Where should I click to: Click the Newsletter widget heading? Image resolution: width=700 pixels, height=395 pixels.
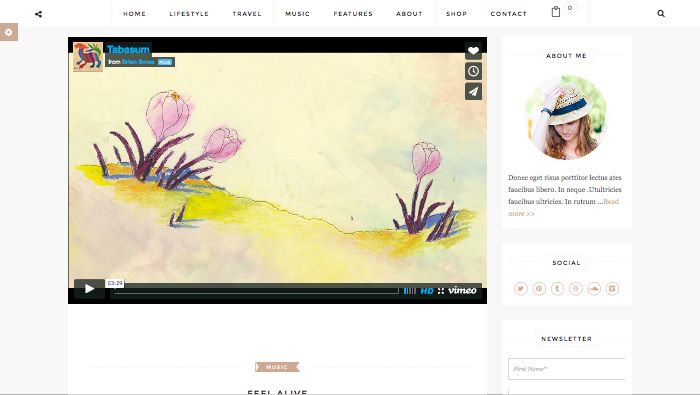coord(566,339)
